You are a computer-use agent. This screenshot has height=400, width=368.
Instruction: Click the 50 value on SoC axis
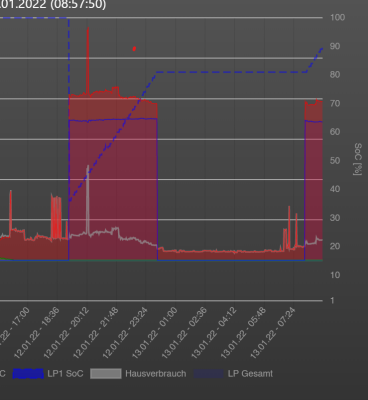click(335, 161)
